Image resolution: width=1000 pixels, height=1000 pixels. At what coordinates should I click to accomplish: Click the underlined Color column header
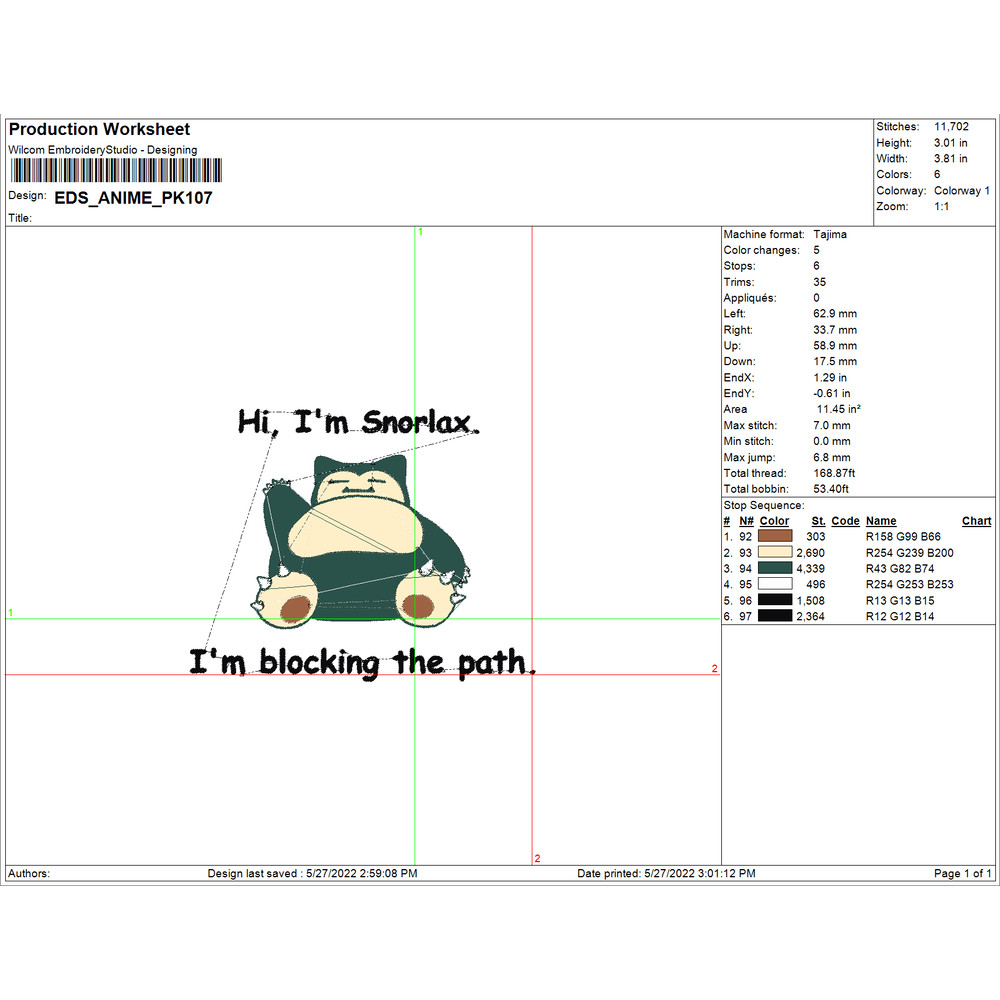pos(774,521)
